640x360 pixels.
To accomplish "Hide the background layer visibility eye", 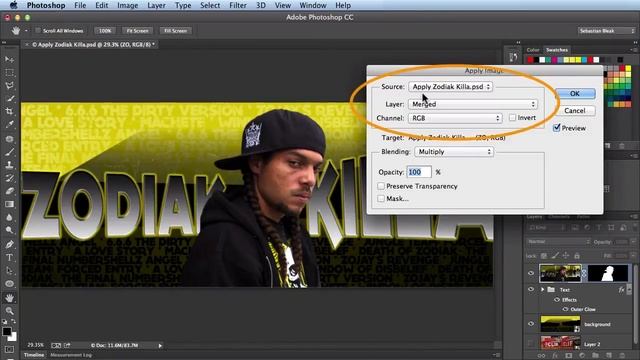I will coord(531,324).
